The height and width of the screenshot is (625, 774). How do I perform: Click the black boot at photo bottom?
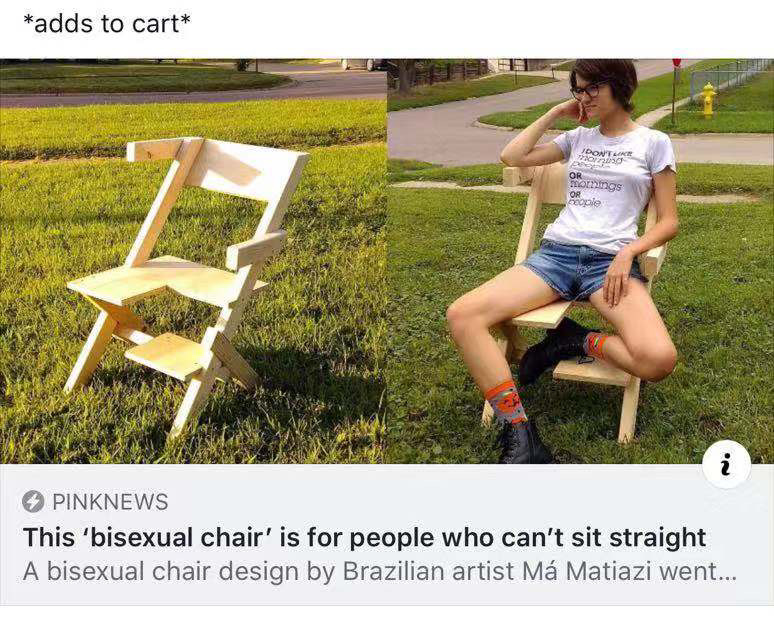[524, 442]
